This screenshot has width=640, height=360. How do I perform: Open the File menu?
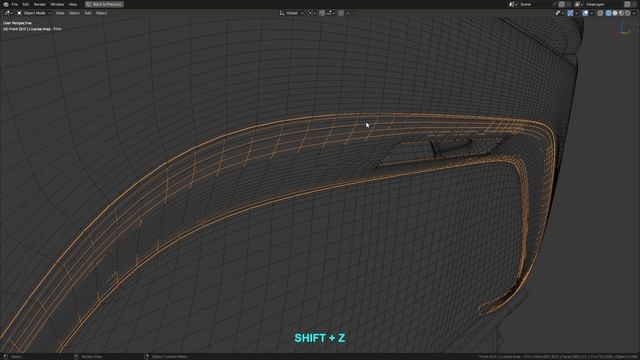click(15, 4)
